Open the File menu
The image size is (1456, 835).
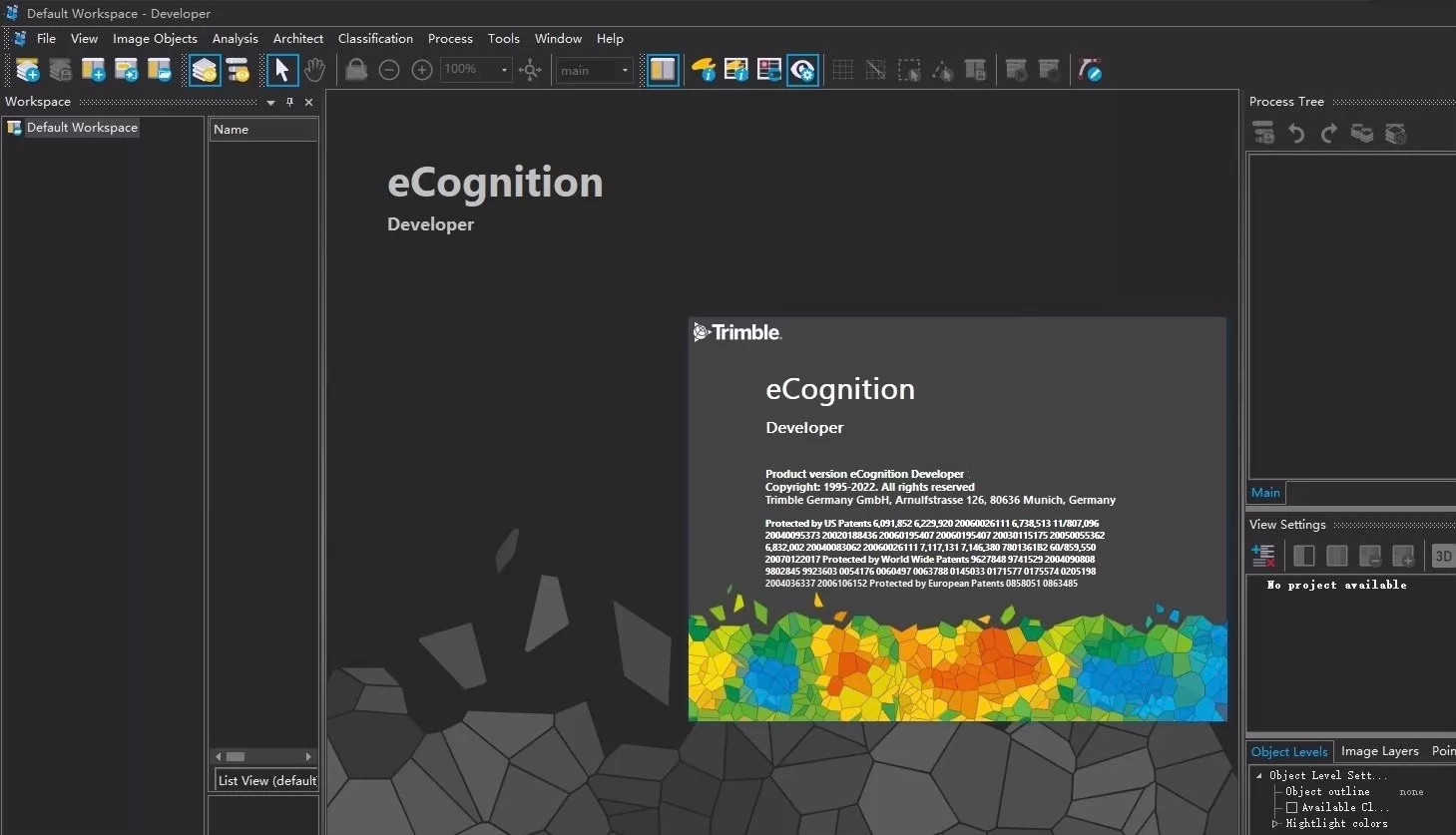46,38
